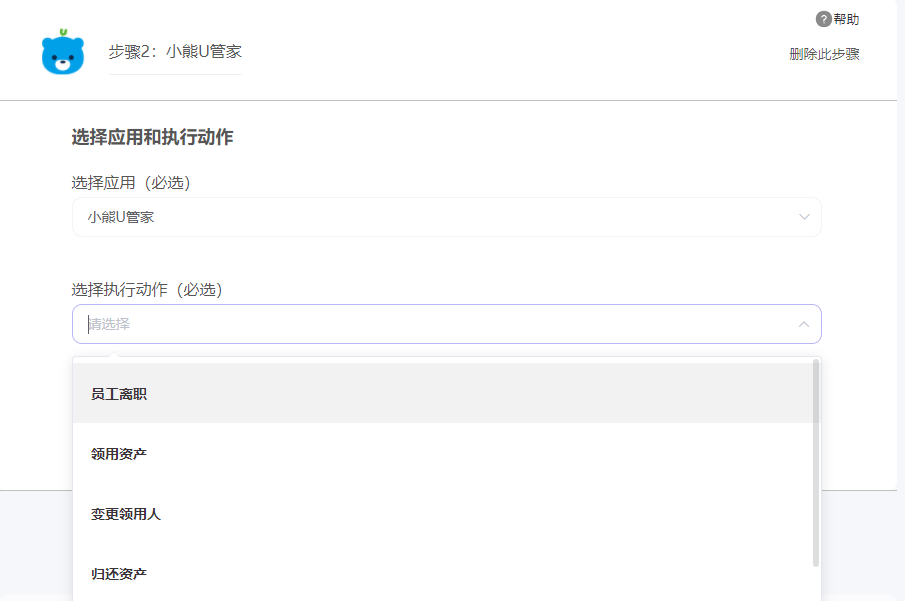
Task: Expand app selector chevron arrow
Action: point(804,217)
